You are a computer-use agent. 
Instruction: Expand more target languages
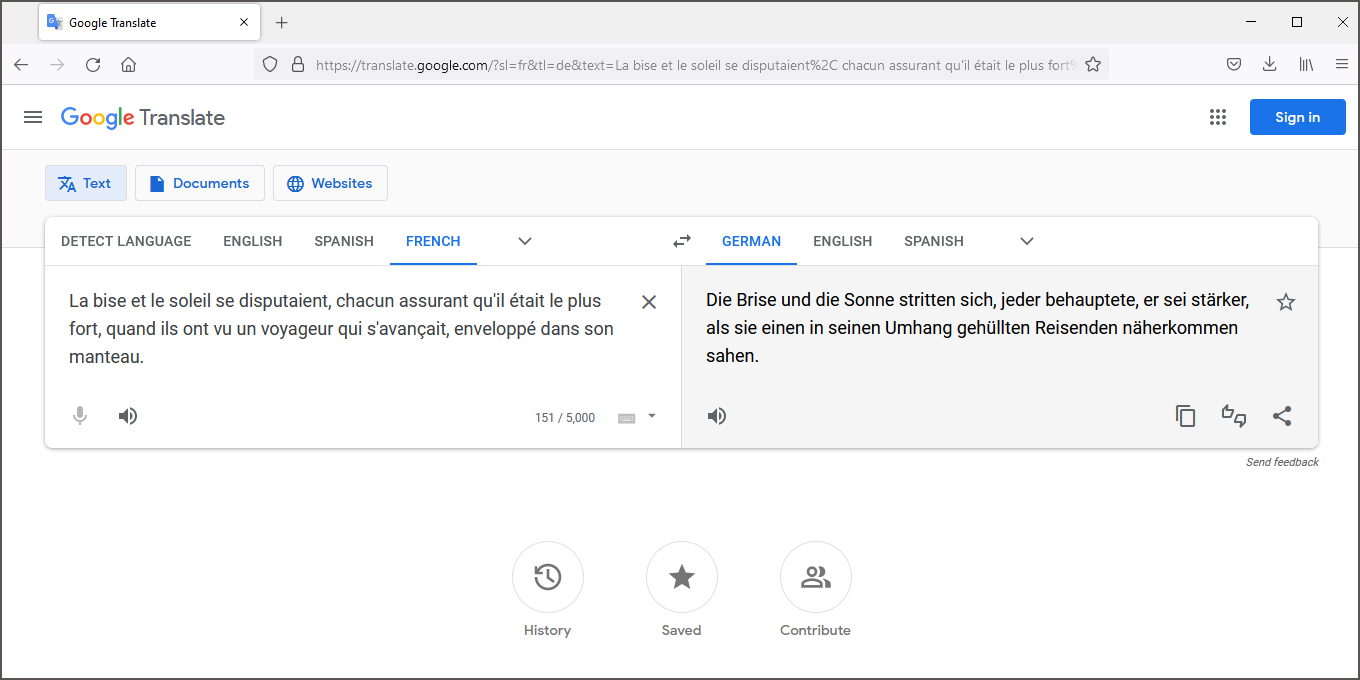click(1027, 241)
